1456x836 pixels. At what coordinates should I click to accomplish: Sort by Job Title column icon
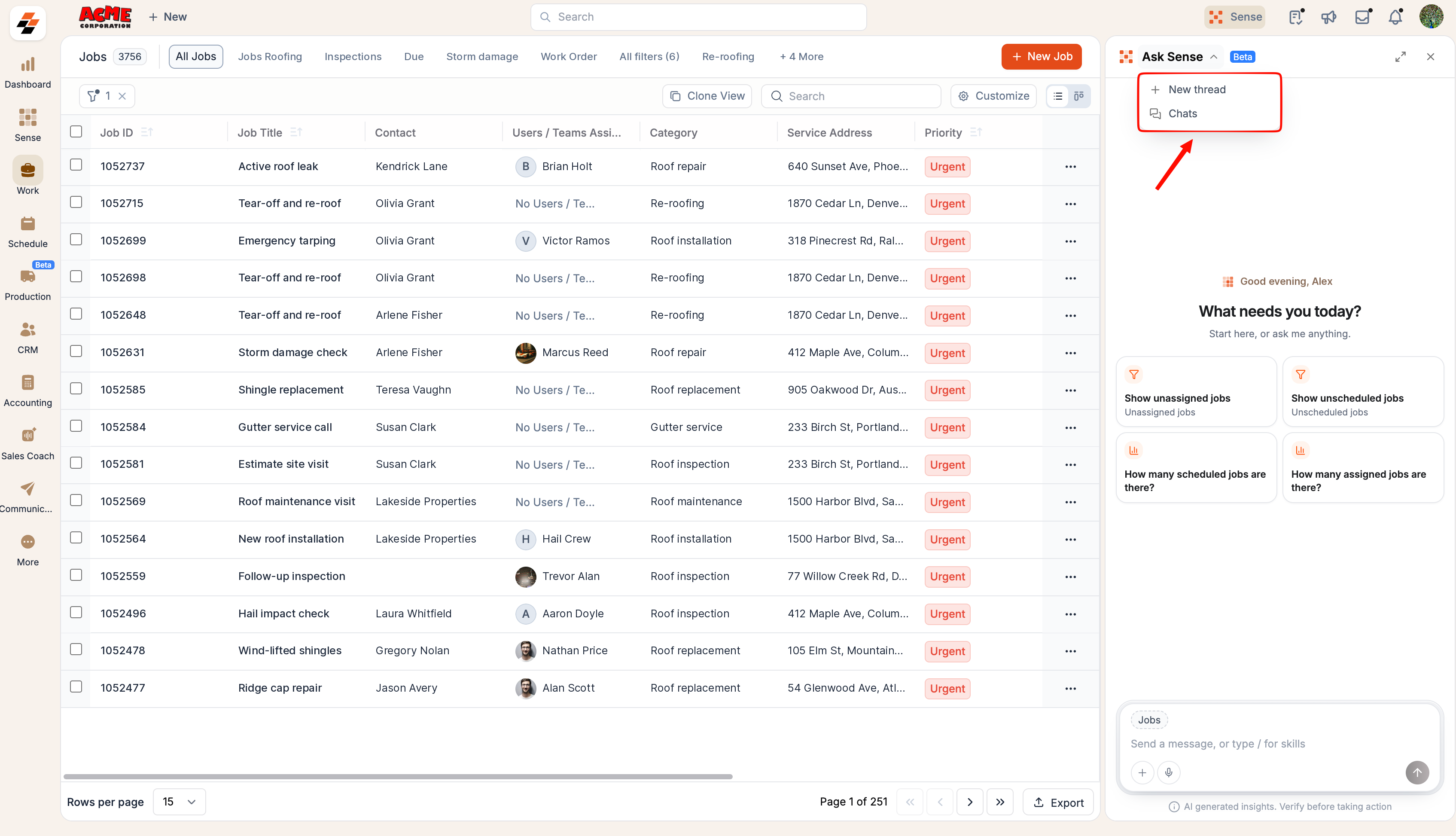[296, 132]
